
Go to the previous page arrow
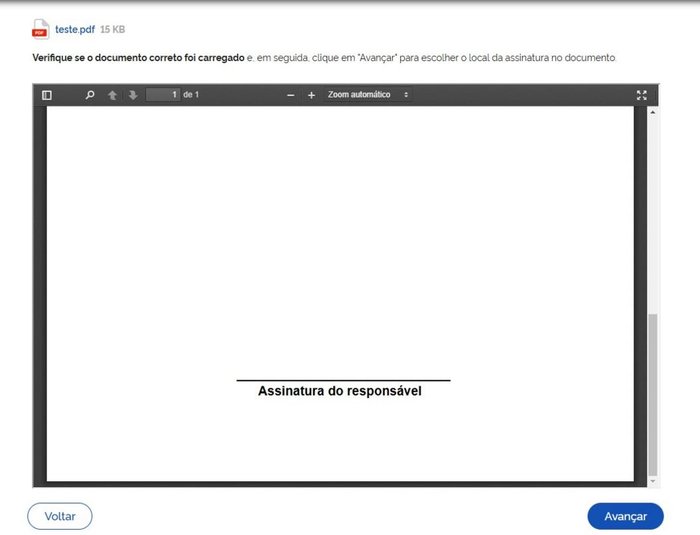[112, 95]
